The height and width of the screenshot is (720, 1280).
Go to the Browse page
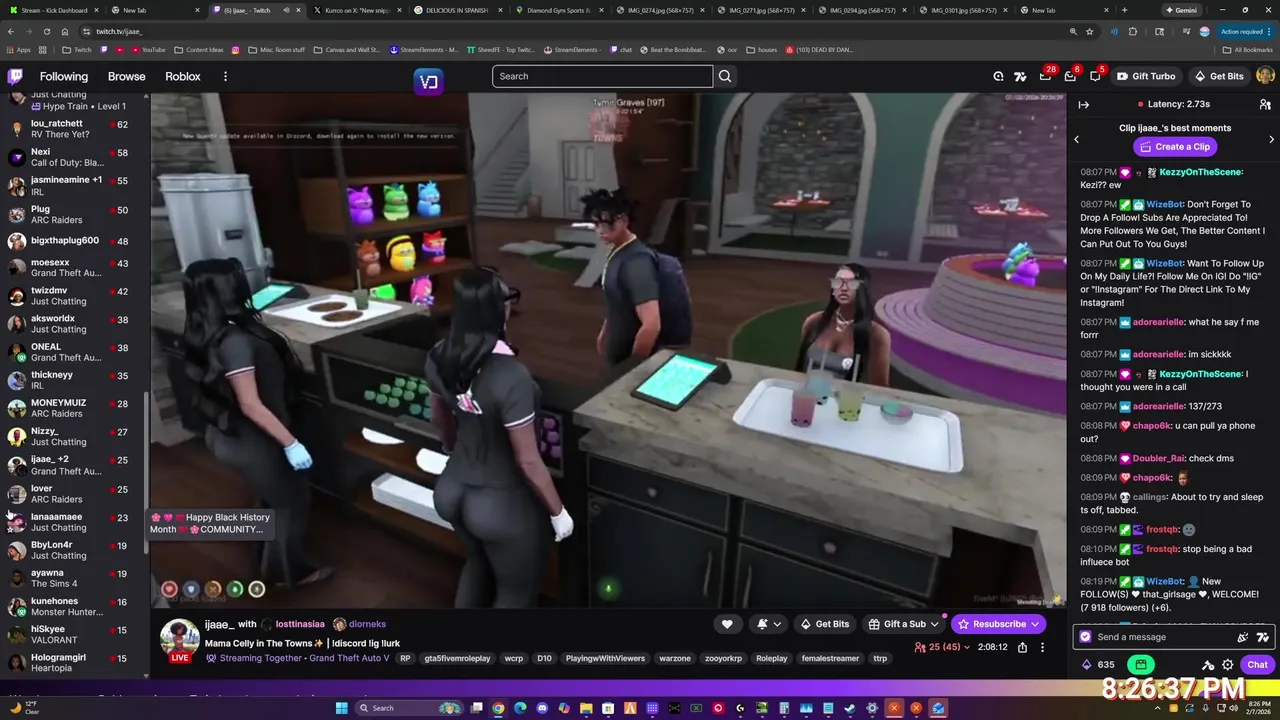(127, 76)
